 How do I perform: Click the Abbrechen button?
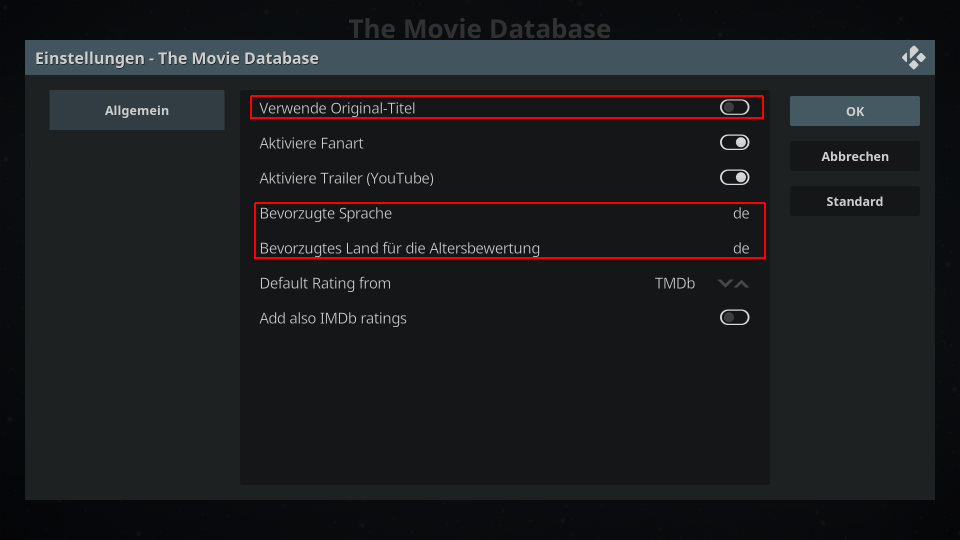pyautogui.click(x=855, y=156)
